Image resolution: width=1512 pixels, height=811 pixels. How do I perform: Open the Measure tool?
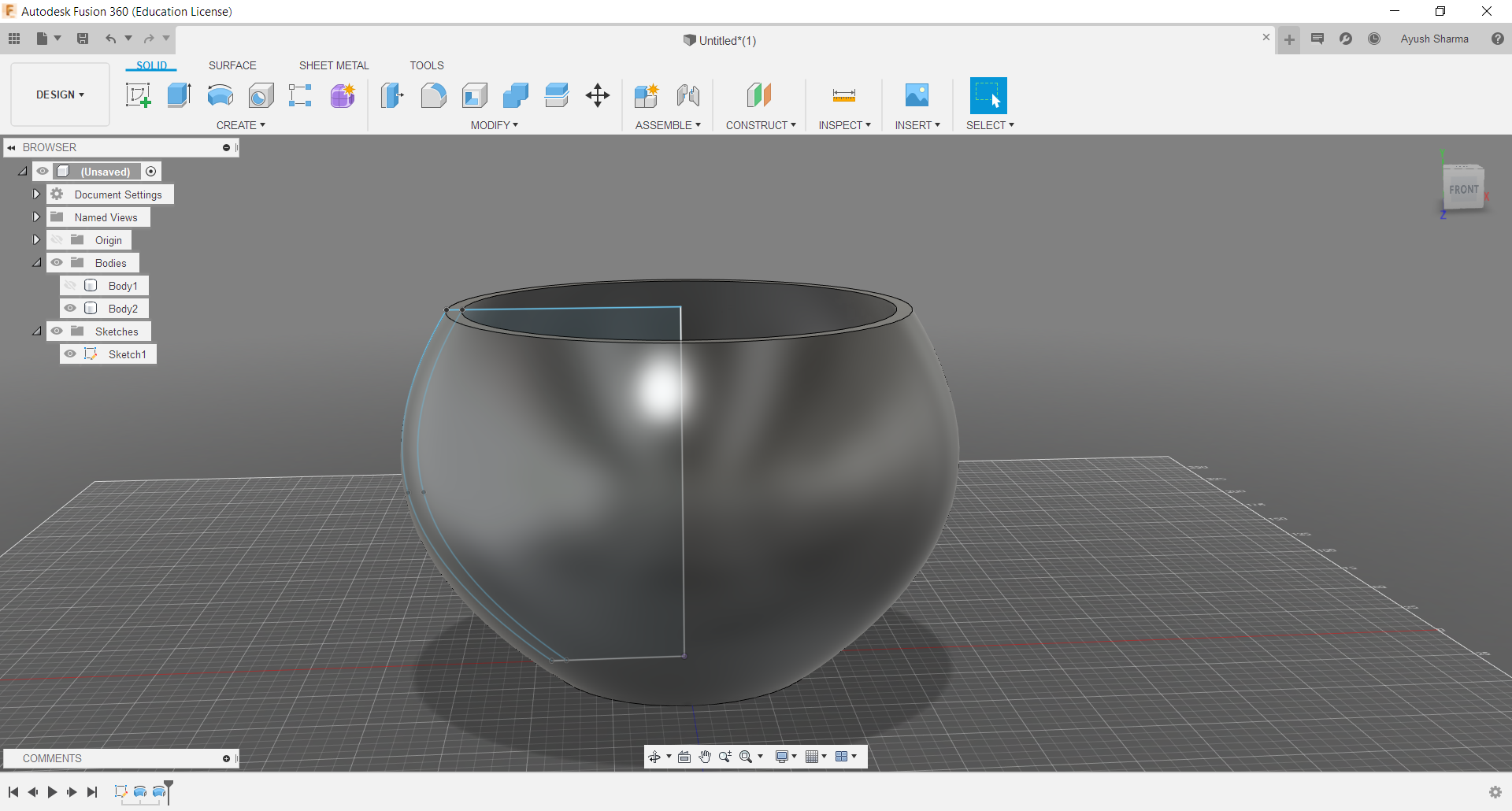point(844,95)
